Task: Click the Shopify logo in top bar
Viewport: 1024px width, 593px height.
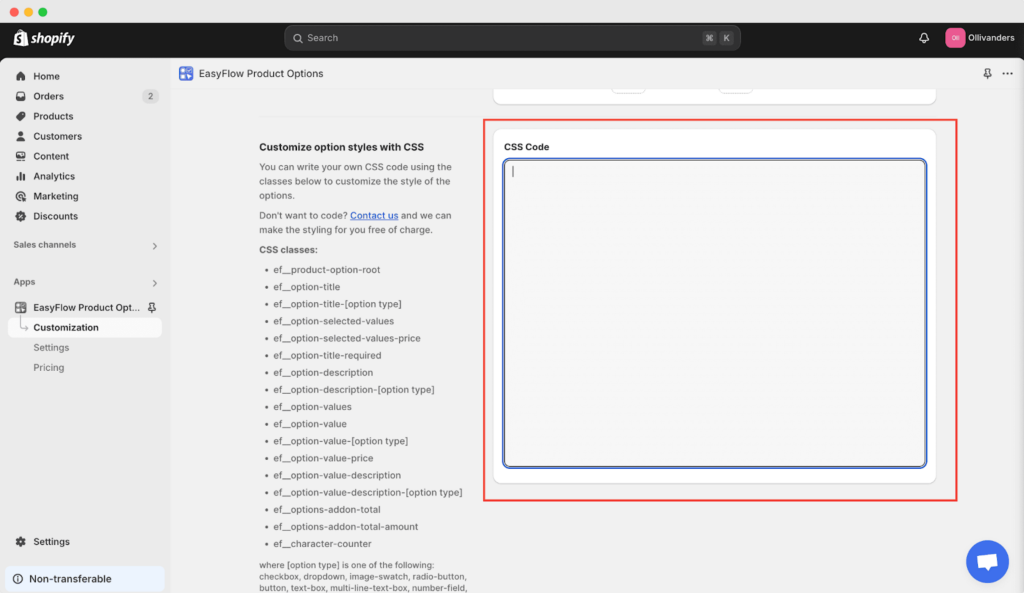Action: 44,38
